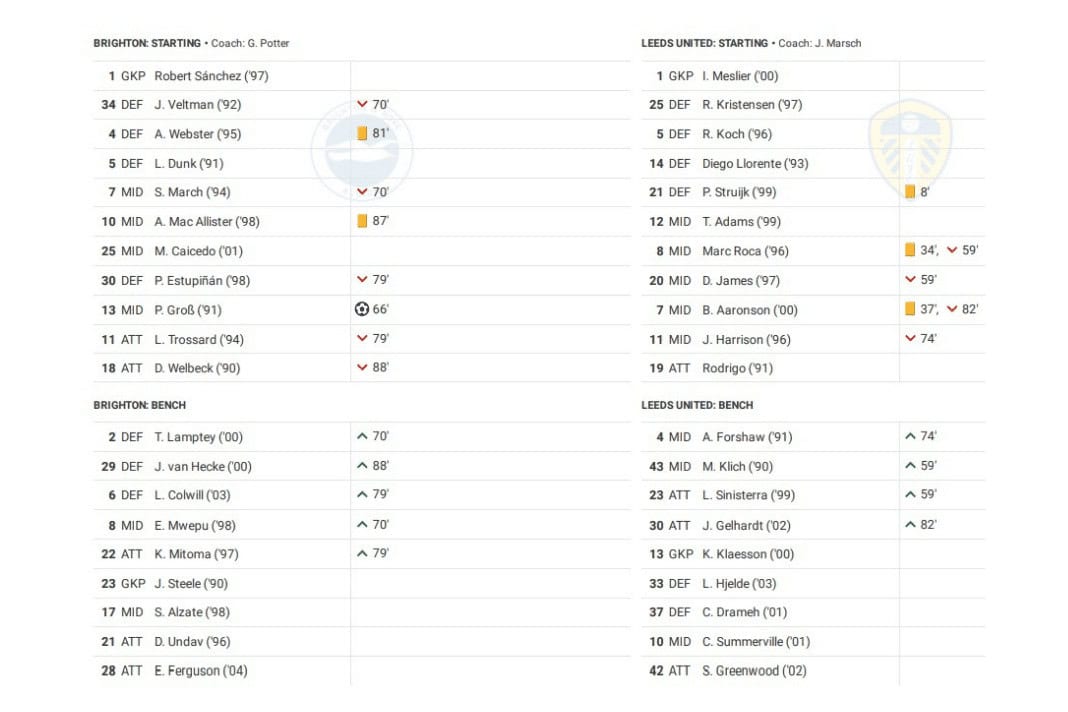Click D. Welbeck's substituted-off arrow at 88'
The width and height of the screenshot is (1068, 712).
click(x=362, y=368)
